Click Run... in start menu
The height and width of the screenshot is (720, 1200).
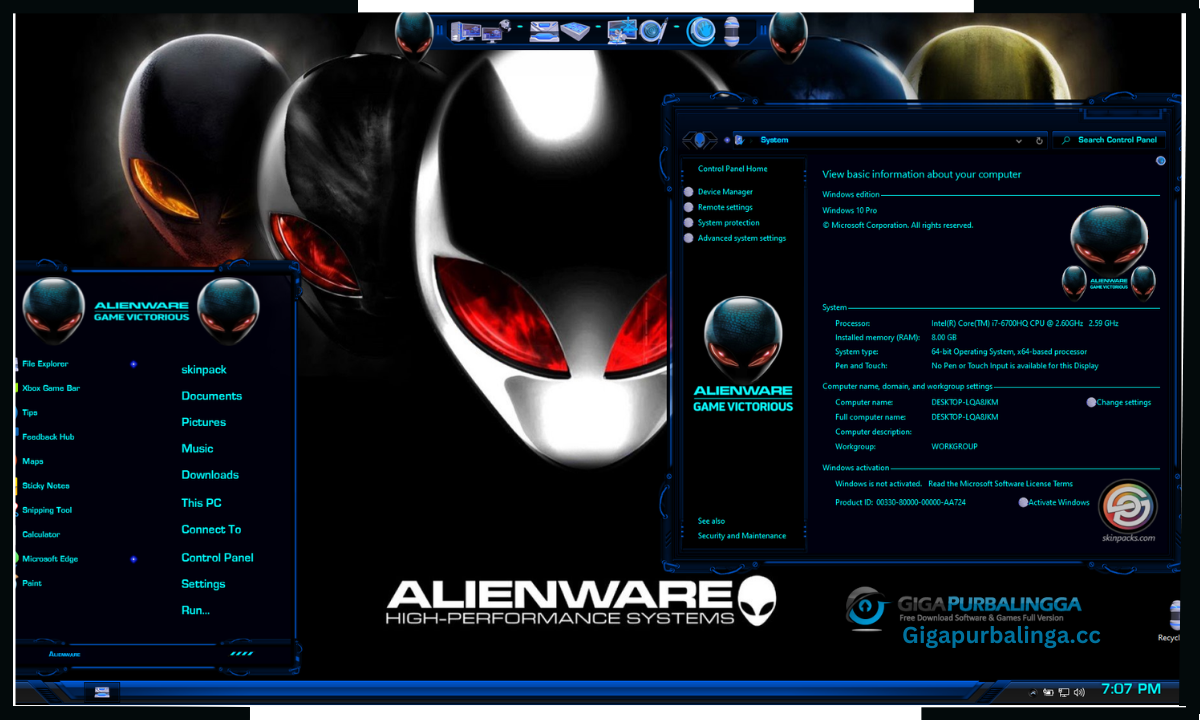[x=195, y=610]
